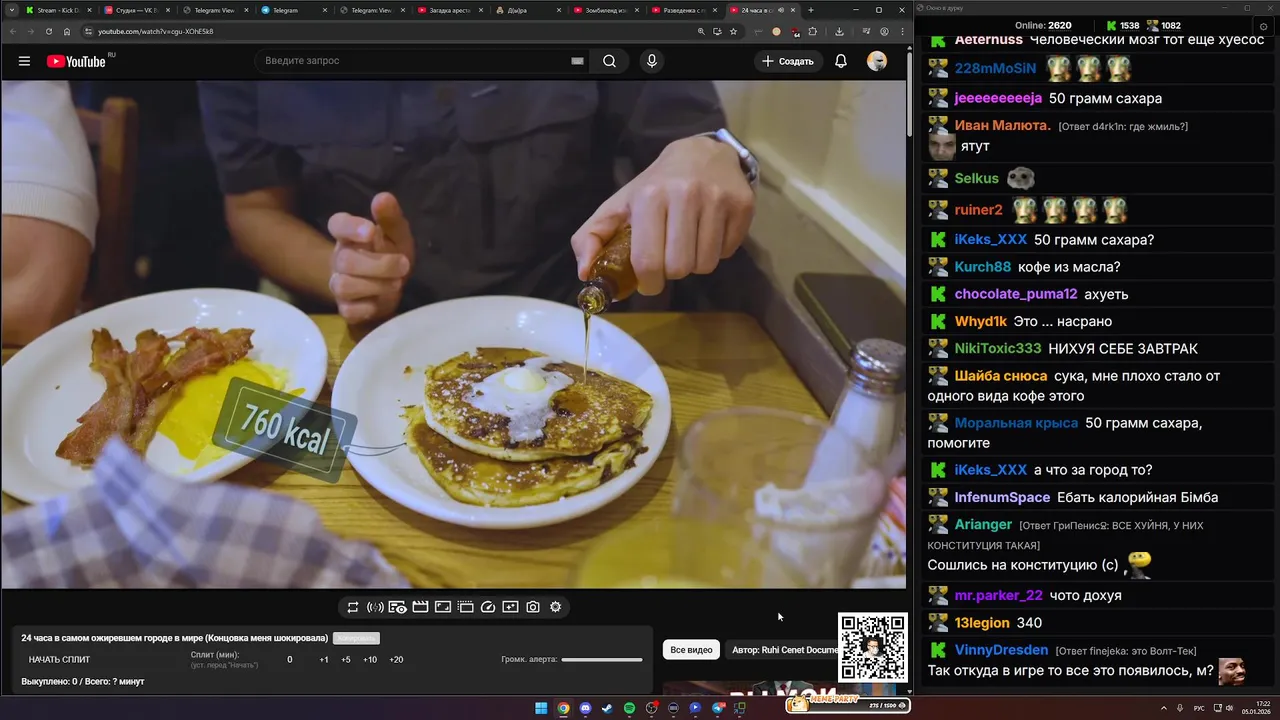Viewport: 1280px width, 720px height.
Task: Open the Windows Start button
Action: pos(541,708)
